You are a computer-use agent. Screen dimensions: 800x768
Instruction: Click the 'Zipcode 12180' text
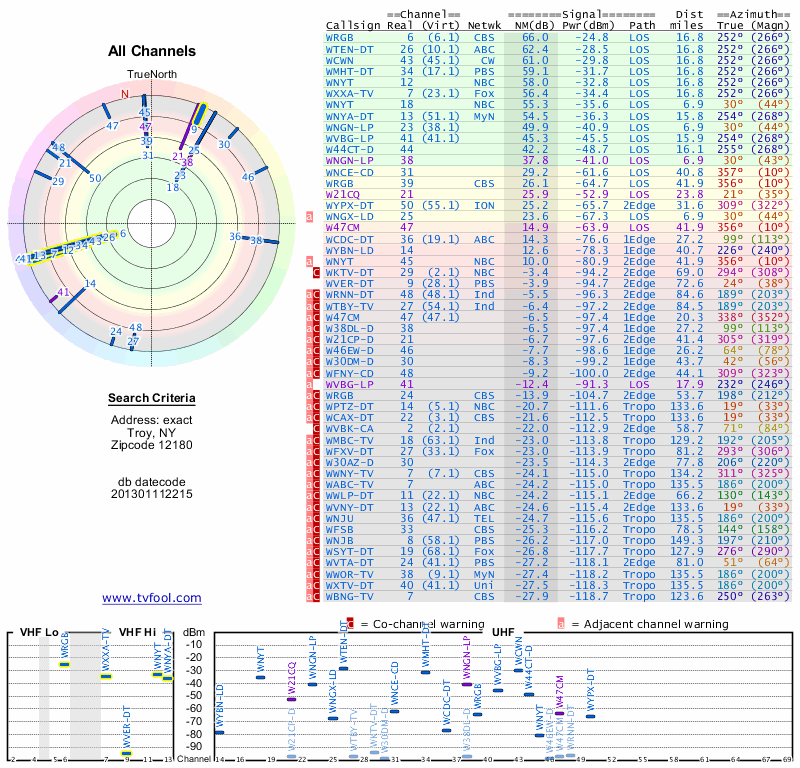tap(152, 445)
